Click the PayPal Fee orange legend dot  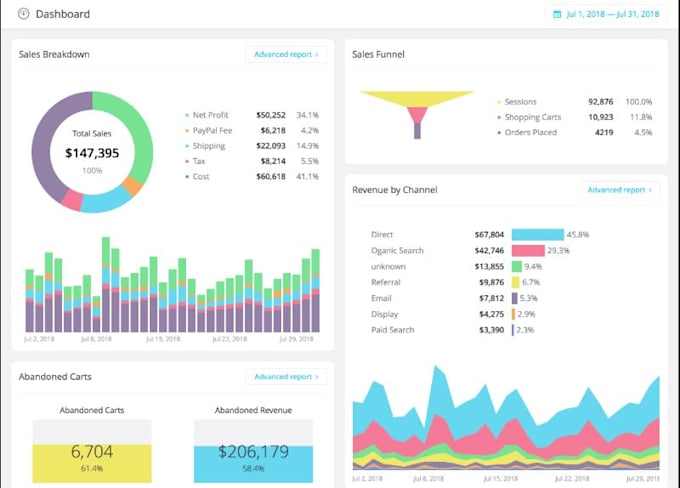pos(187,131)
